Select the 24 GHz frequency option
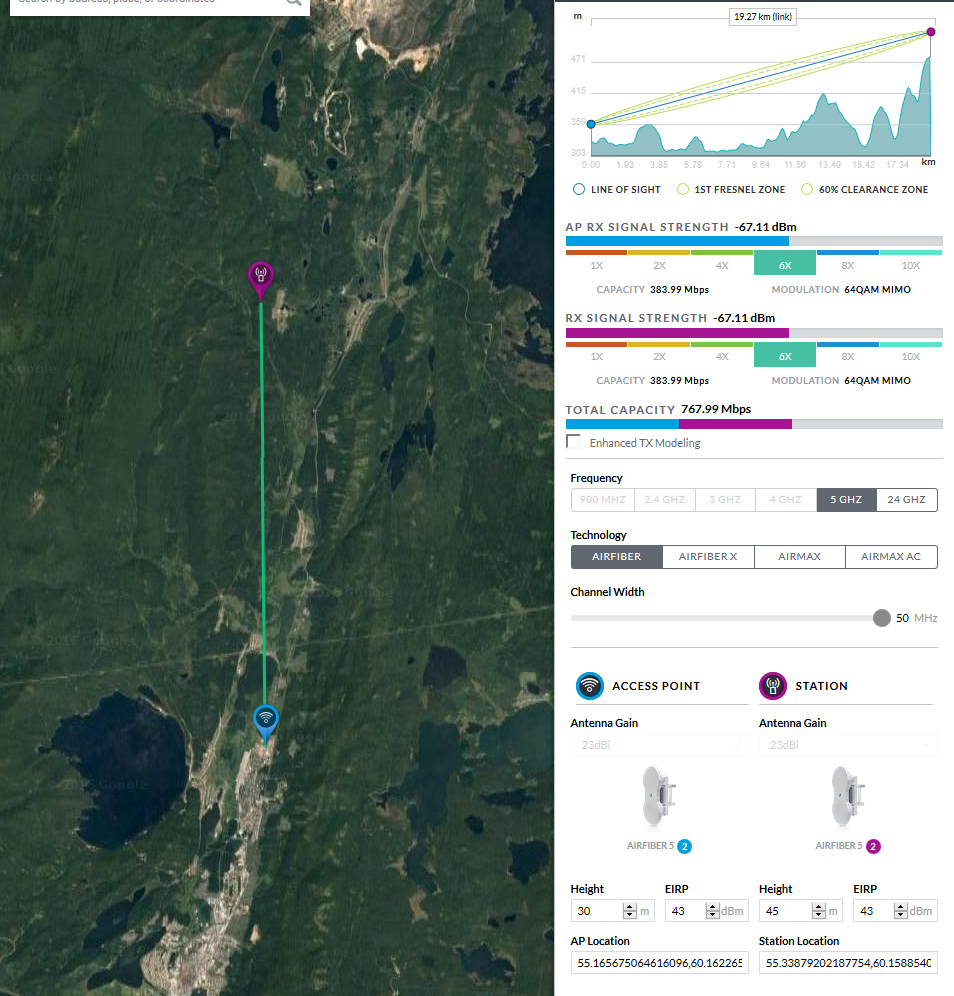 click(906, 500)
